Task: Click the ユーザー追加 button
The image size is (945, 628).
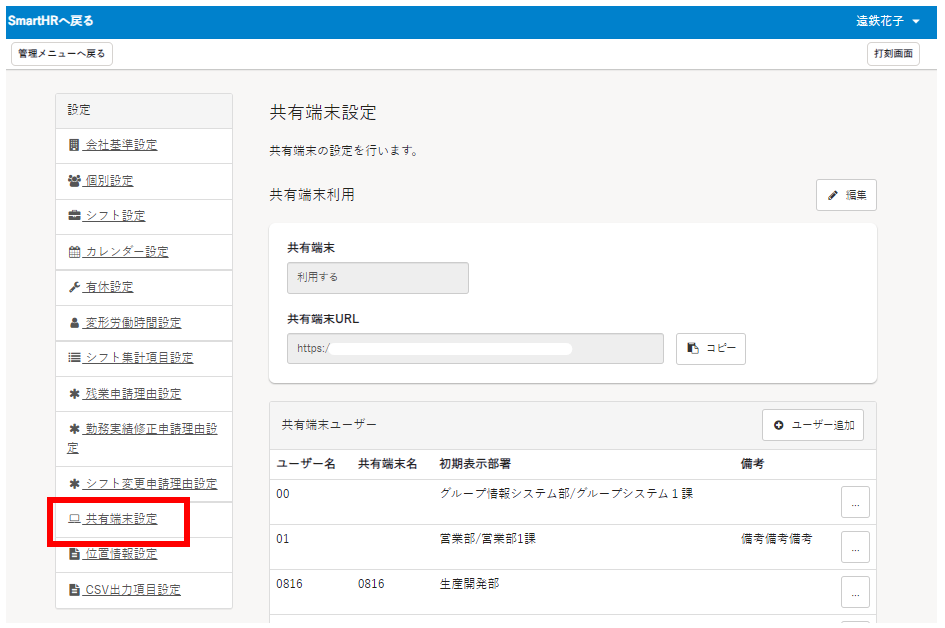Action: pos(813,425)
